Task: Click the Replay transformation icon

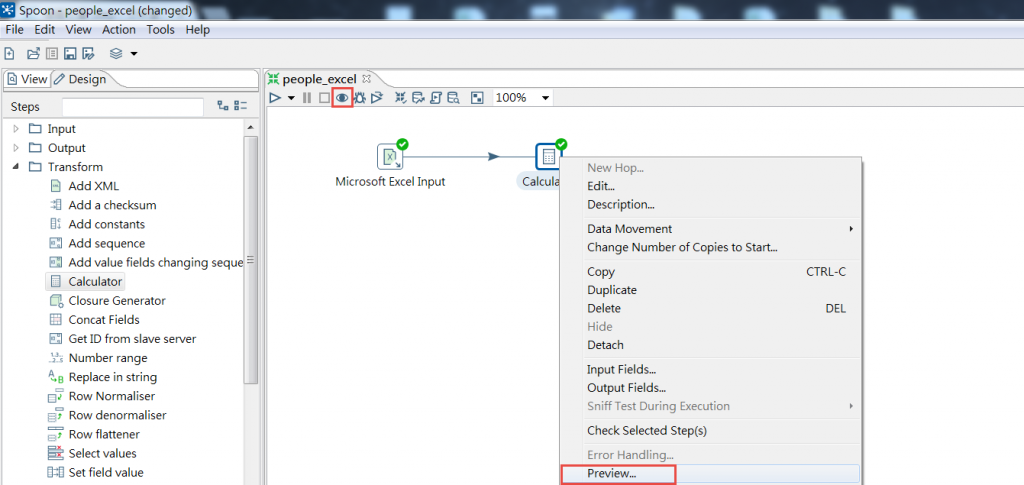Action: click(377, 98)
